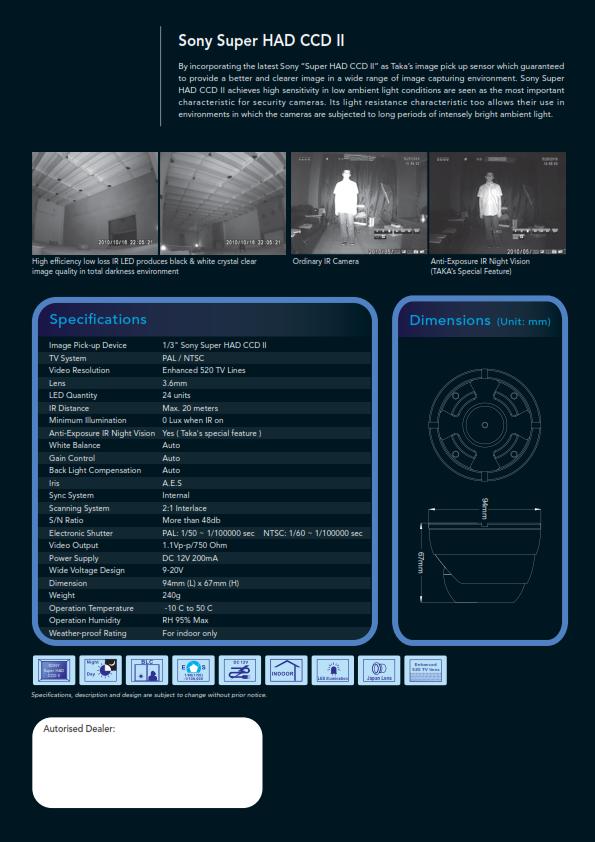Click the "Sony Super HAD CCD II" heading
This screenshot has width=595, height=842.
[262, 41]
